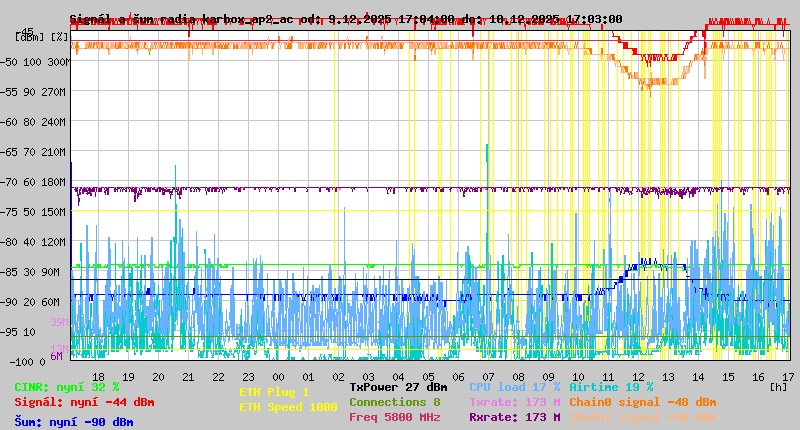Click the "TxPower 27 dBm" legend label
Screen dimensions: 800x430
(398, 387)
